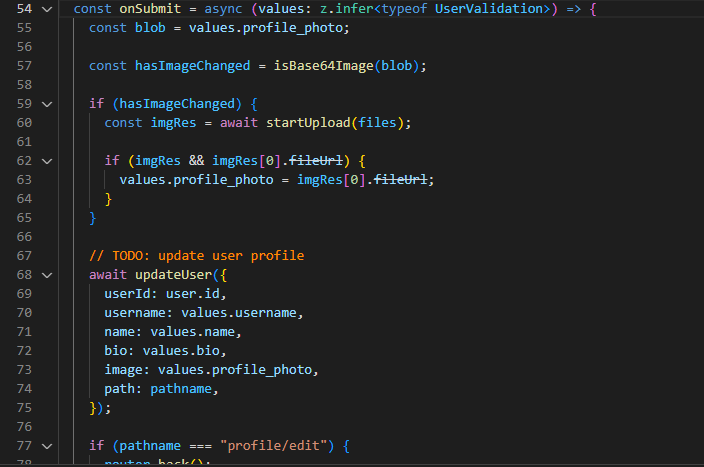
Task: Click the deprecated fileUrl on line 63
Action: coord(400,180)
